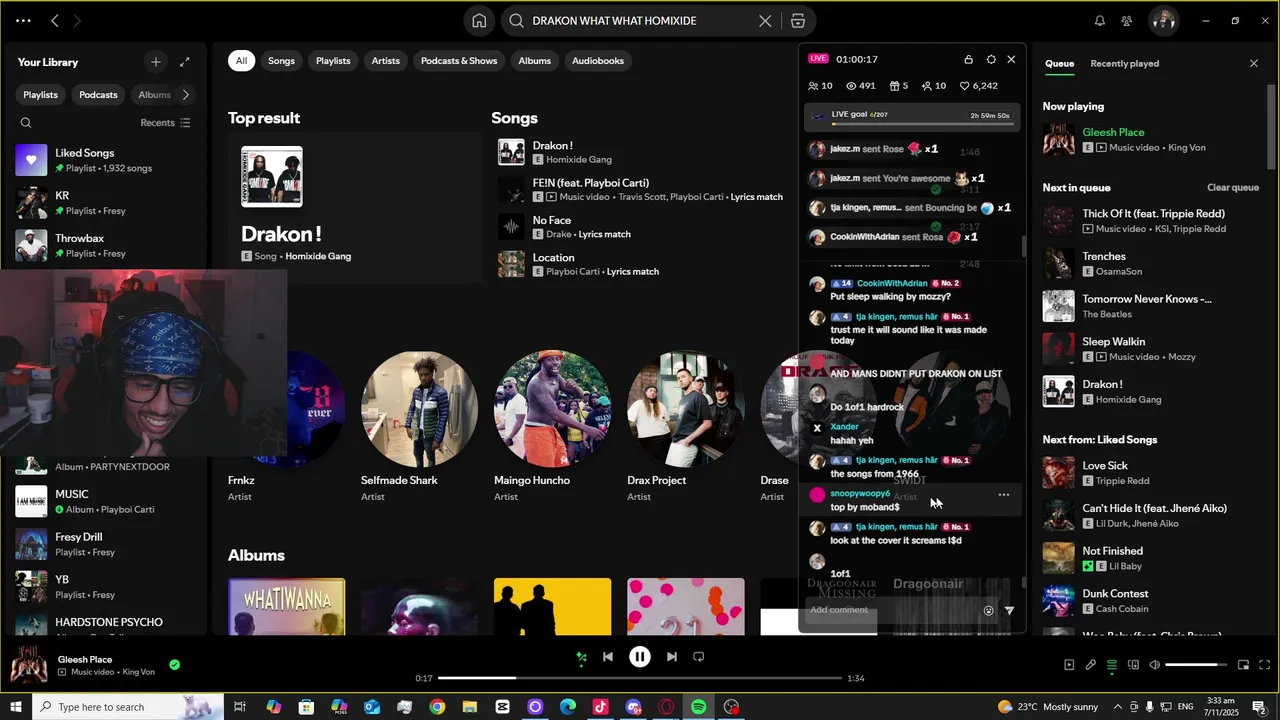
Task: Click the Queue panel scrollbar
Action: point(1272,125)
